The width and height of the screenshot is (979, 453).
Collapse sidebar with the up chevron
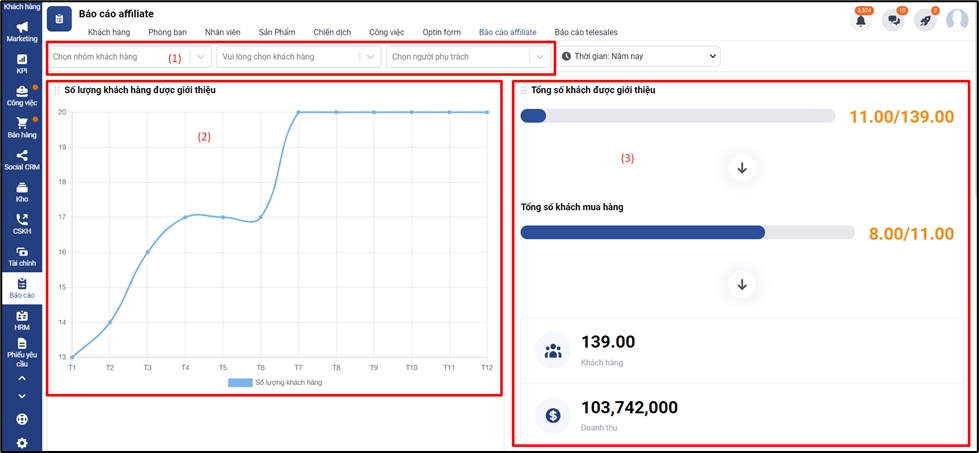click(22, 379)
